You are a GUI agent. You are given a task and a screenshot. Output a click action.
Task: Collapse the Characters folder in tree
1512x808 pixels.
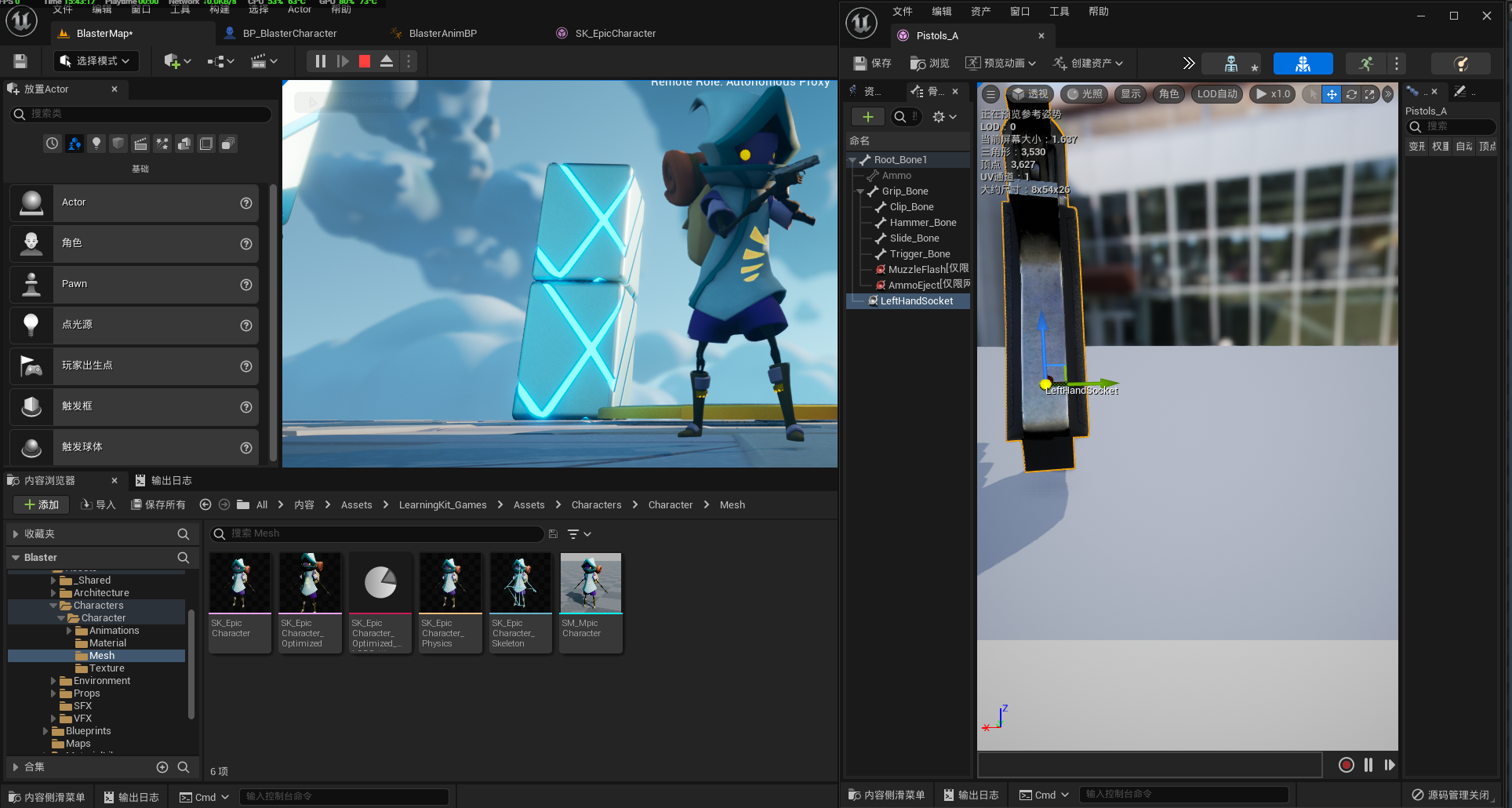click(x=53, y=606)
